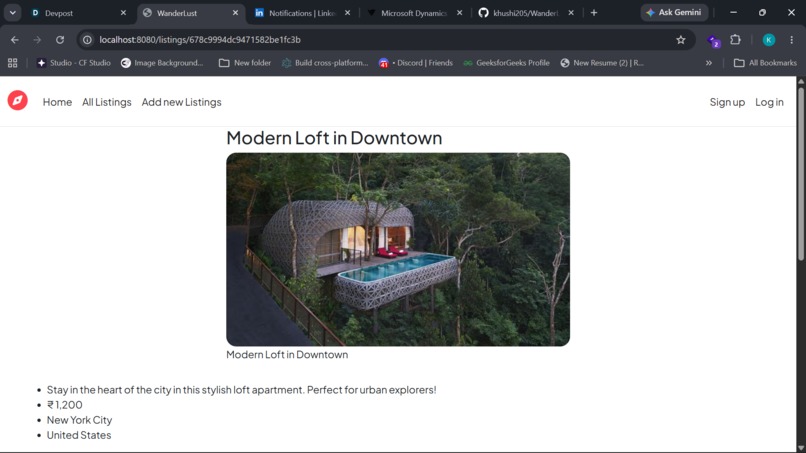Click the Sign up link
Screen dimensions: 806x453
(727, 102)
